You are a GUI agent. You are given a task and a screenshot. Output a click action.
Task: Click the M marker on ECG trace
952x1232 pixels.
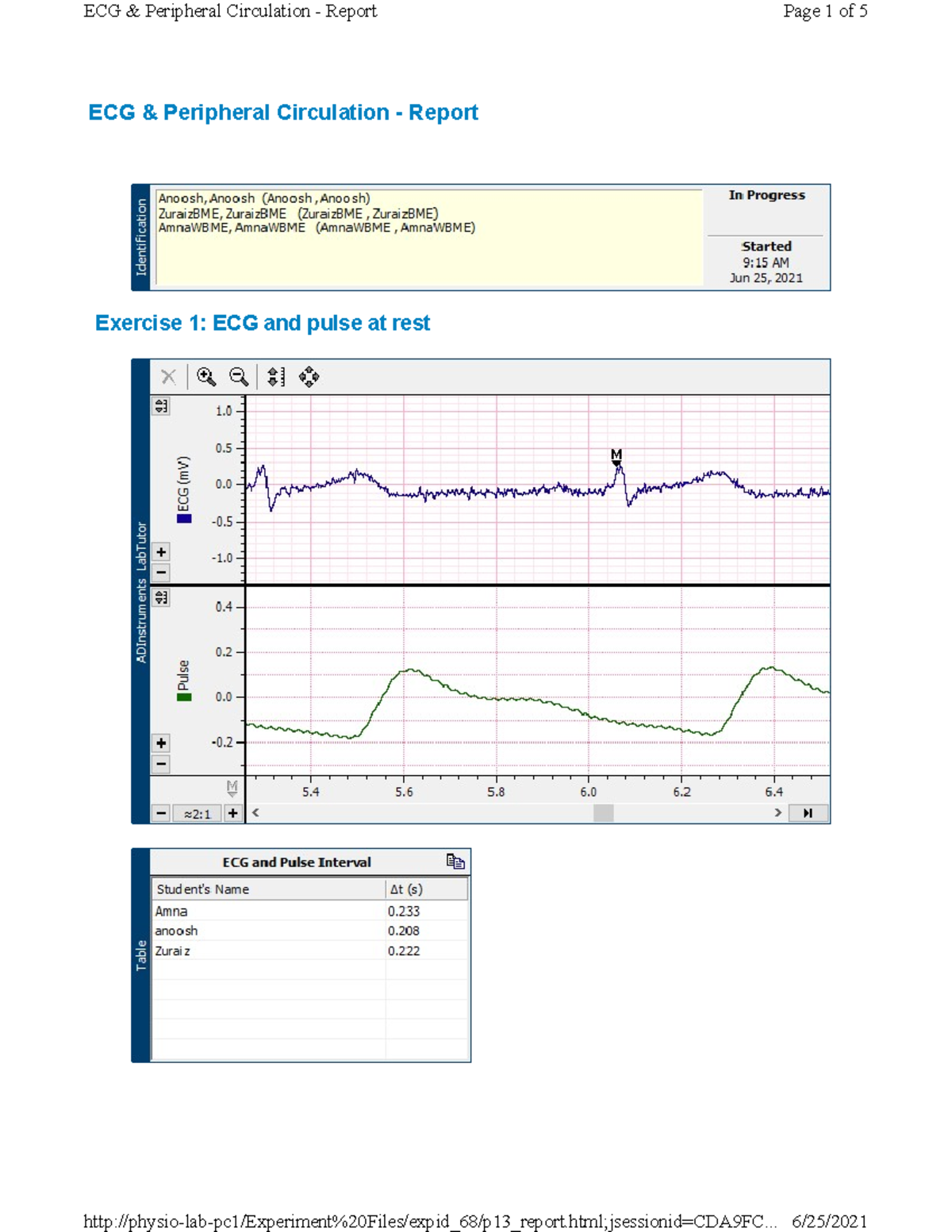click(616, 456)
